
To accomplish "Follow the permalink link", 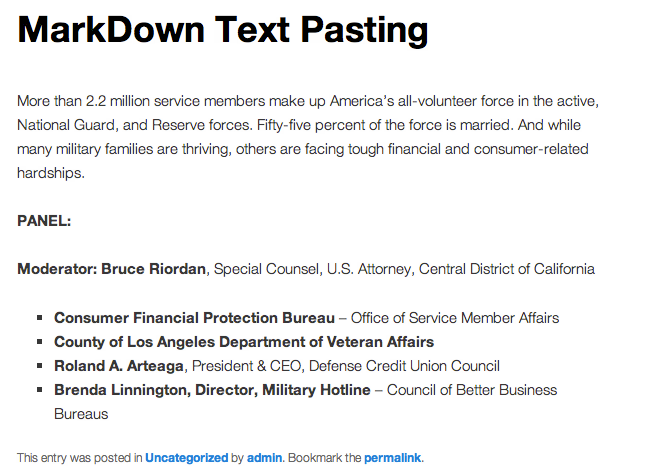I will (392, 458).
